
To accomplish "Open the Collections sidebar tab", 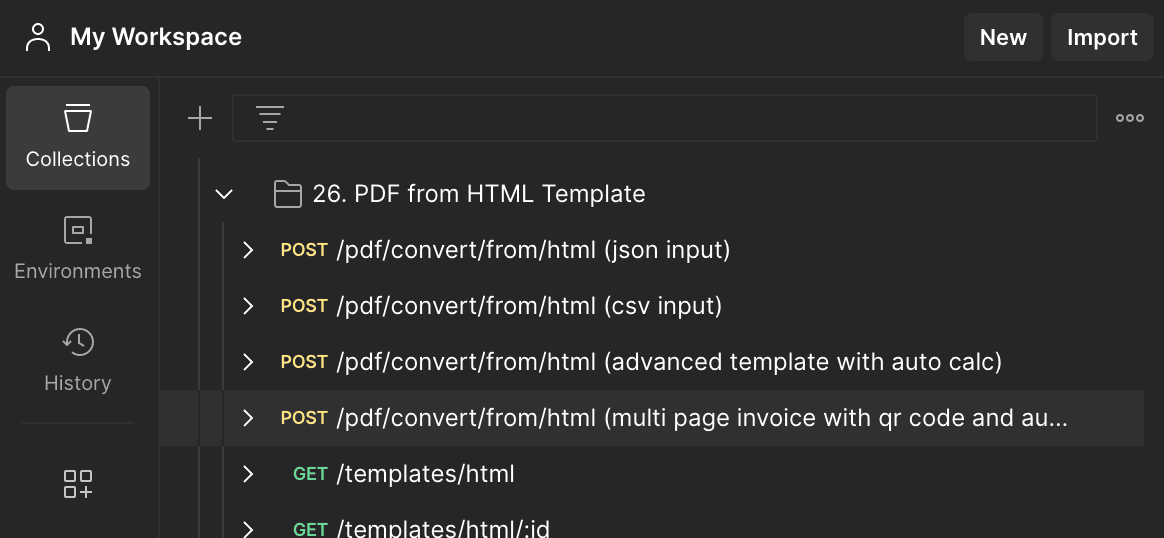I will pyautogui.click(x=78, y=138).
